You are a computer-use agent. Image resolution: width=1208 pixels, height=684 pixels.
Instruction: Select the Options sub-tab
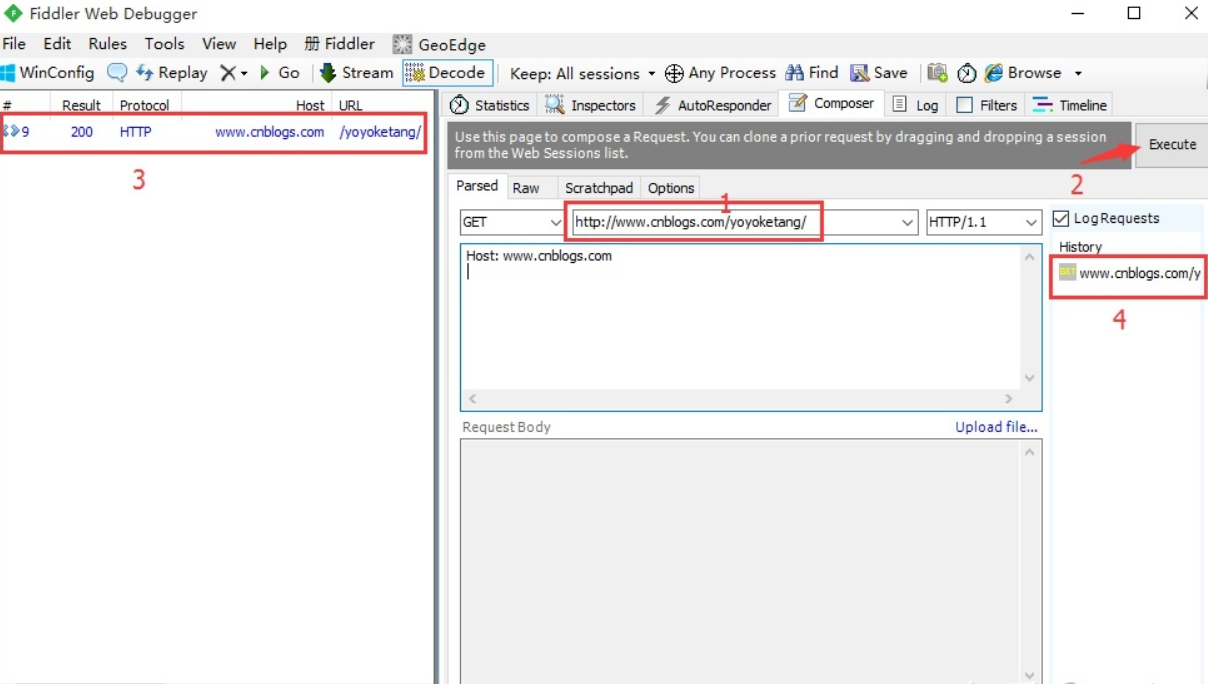671,188
